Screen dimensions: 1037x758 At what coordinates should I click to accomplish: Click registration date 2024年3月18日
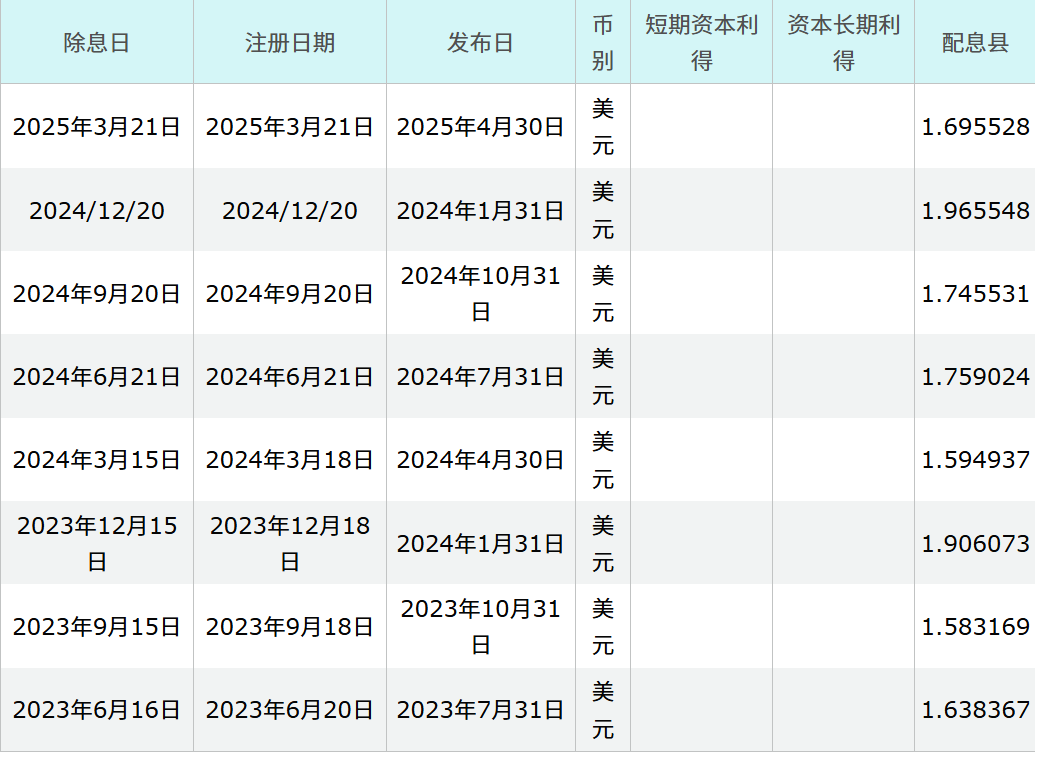tap(290, 459)
